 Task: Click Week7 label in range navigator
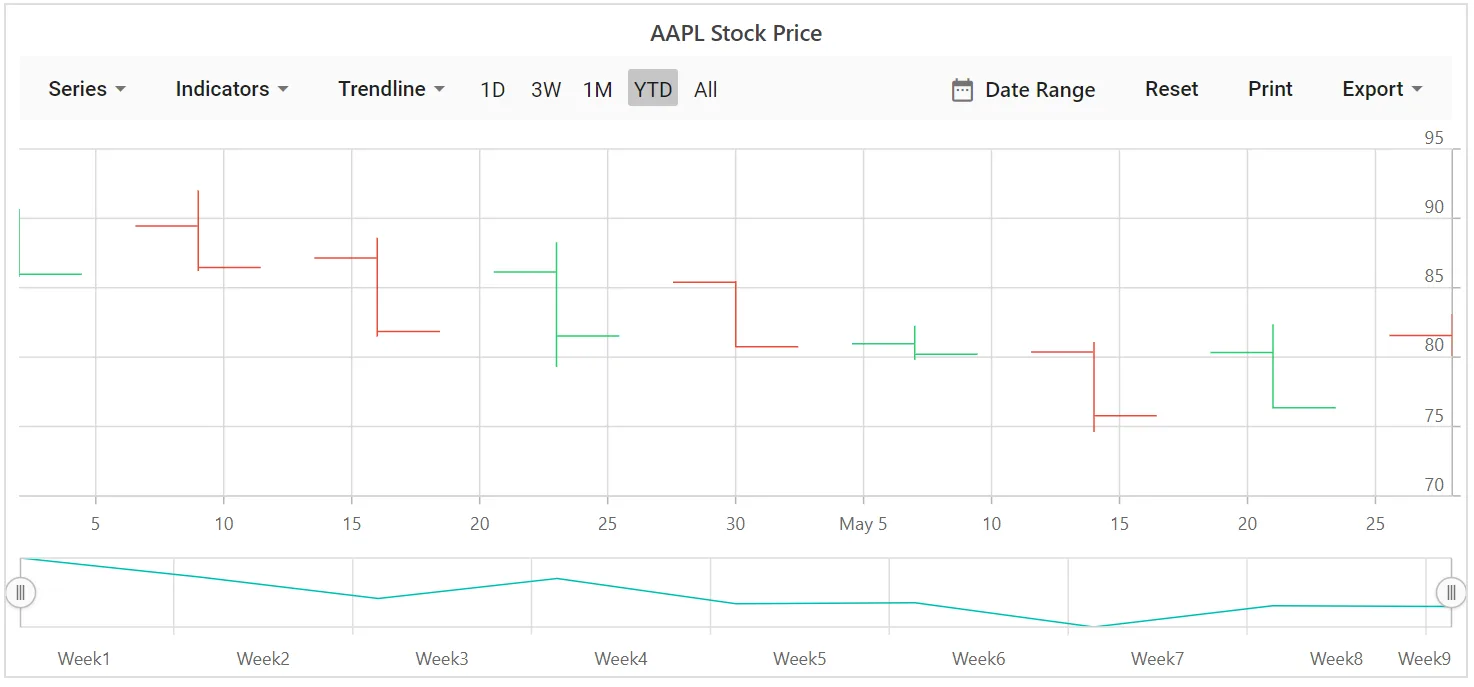point(1158,659)
